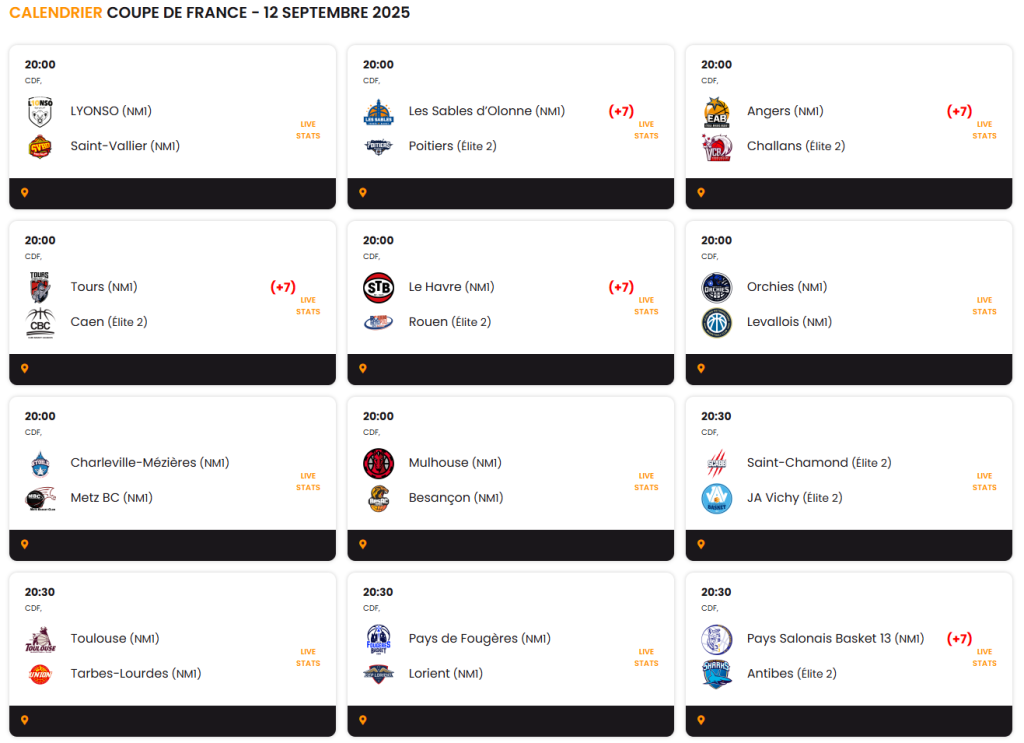
Task: Open Live Stats for Saint-Chamond vs JA Vichy
Action: tap(984, 482)
